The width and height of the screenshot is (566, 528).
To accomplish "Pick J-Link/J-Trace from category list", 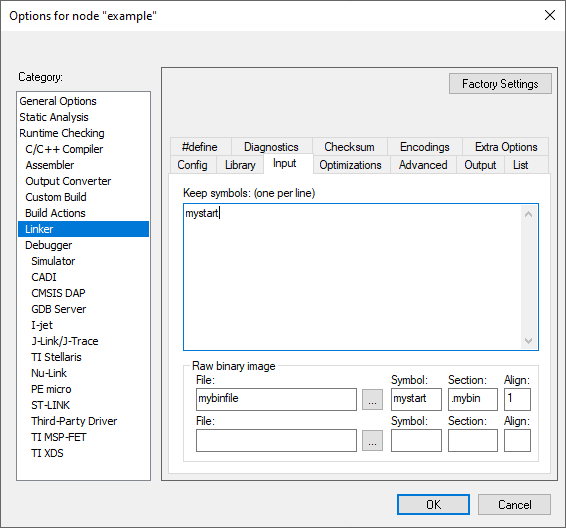I will tap(65, 341).
